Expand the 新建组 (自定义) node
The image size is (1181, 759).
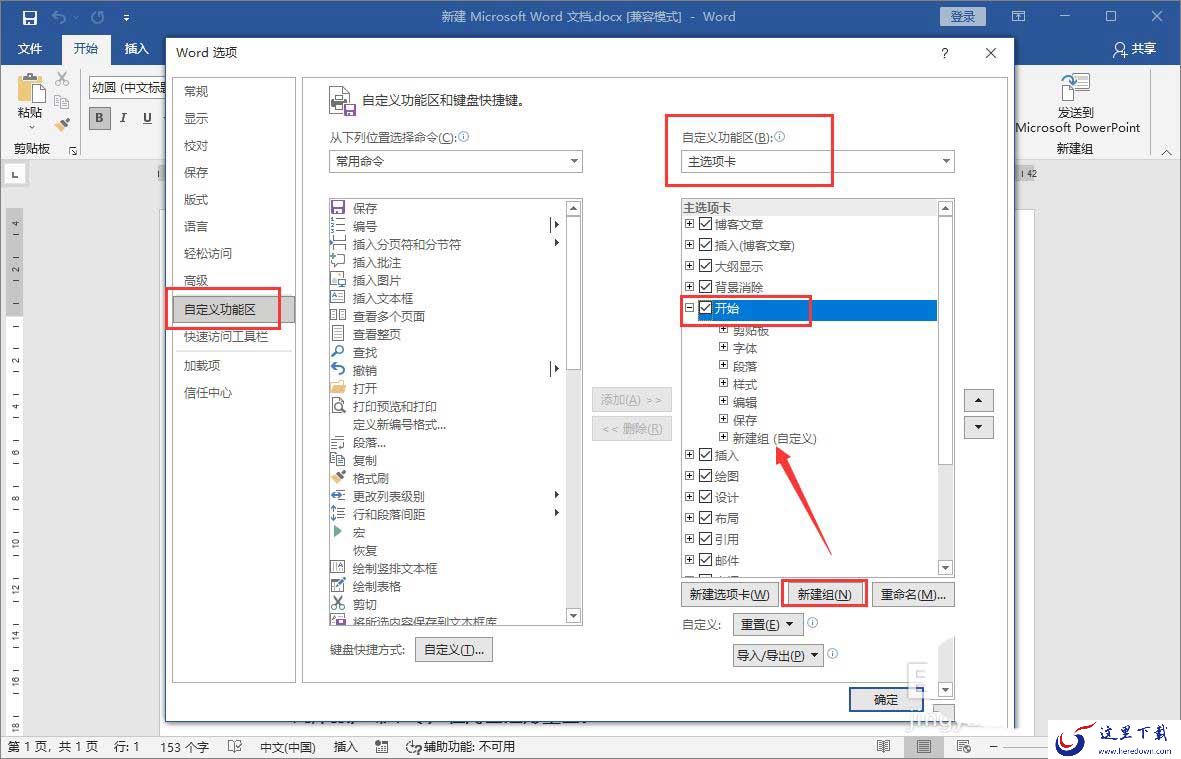[x=723, y=437]
